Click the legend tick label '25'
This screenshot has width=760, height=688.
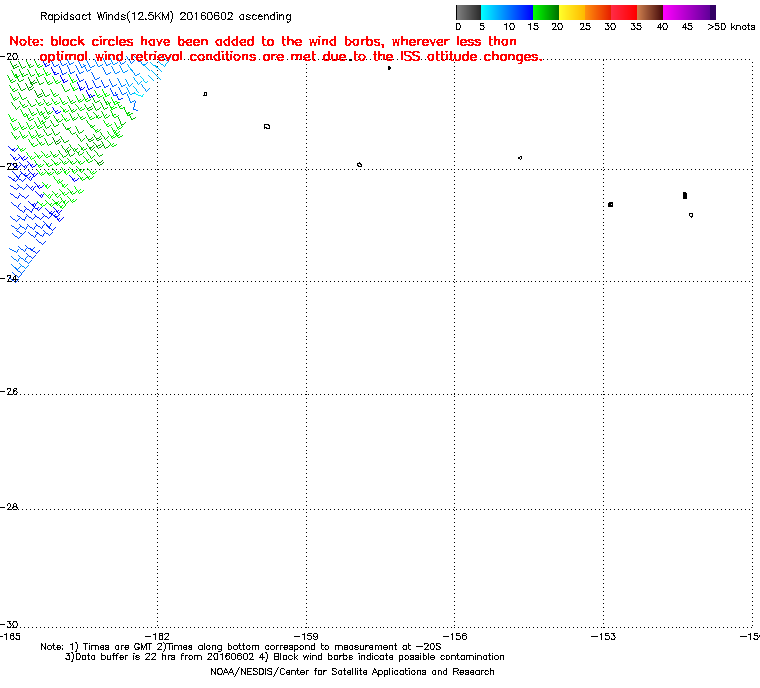point(585,27)
